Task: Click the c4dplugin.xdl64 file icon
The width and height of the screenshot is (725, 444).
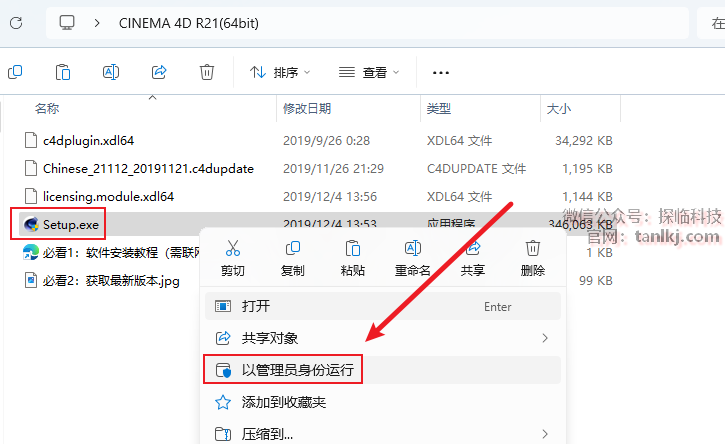Action: [31, 141]
